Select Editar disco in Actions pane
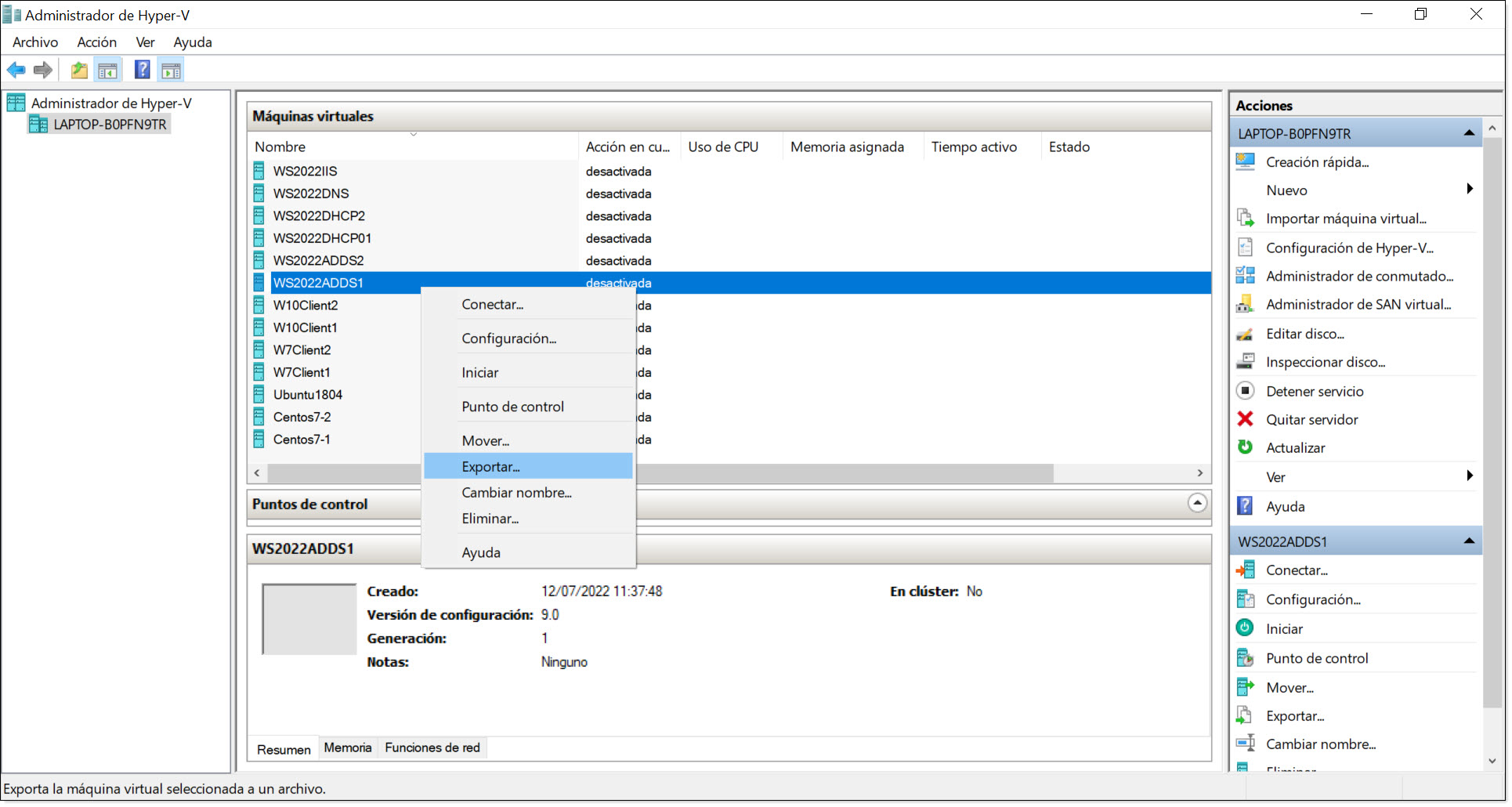The image size is (1512, 807). [x=1304, y=333]
